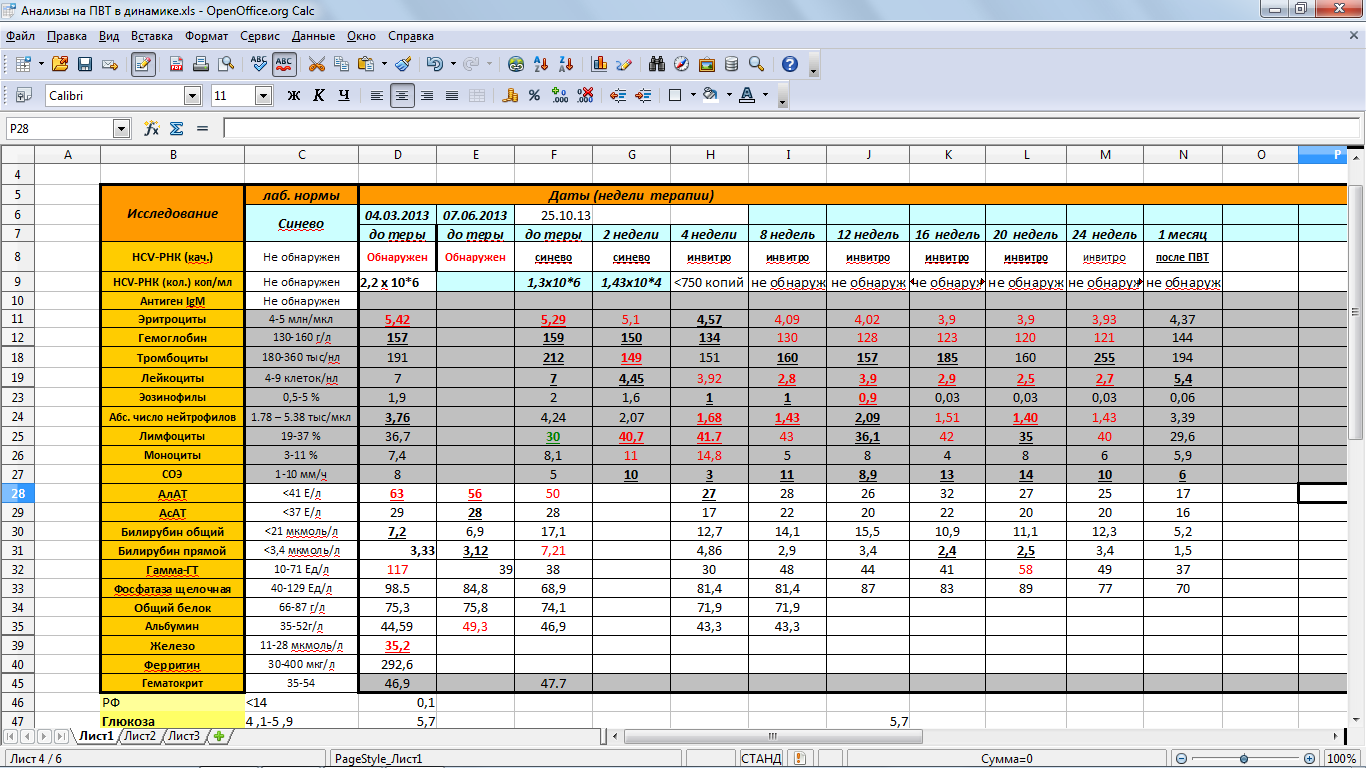Click the Save document icon
The image size is (1366, 768).
point(84,64)
